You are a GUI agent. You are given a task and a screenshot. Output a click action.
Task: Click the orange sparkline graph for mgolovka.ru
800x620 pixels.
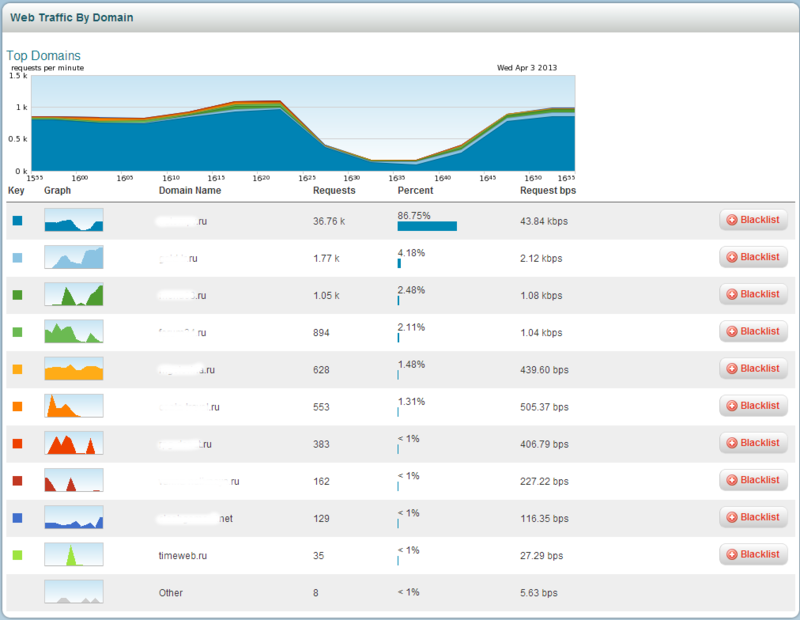pyautogui.click(x=73, y=368)
